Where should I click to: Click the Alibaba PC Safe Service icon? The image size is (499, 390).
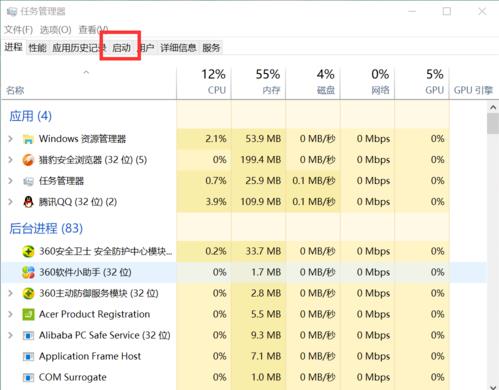(28, 335)
